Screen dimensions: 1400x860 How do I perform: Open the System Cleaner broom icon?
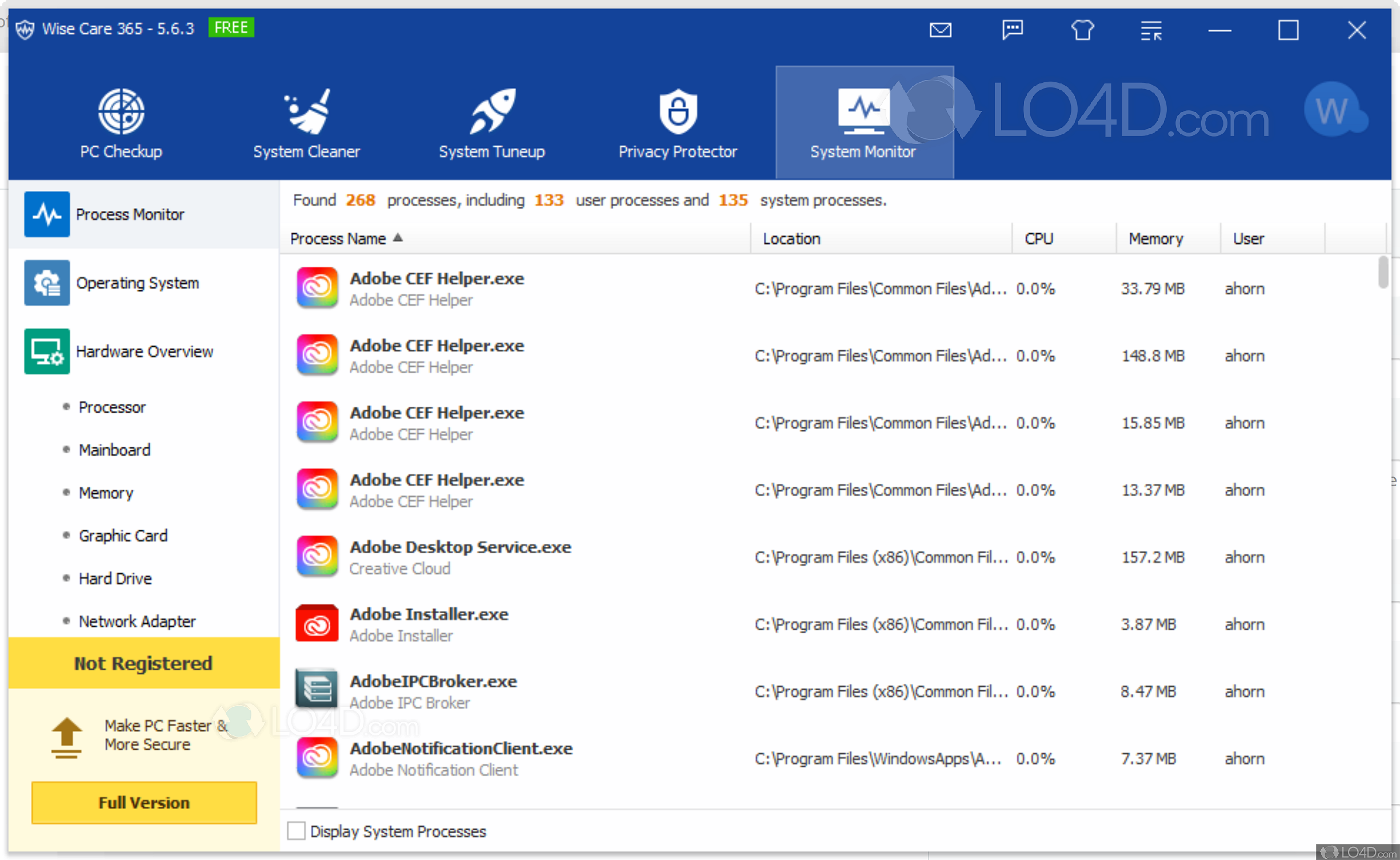point(307,111)
